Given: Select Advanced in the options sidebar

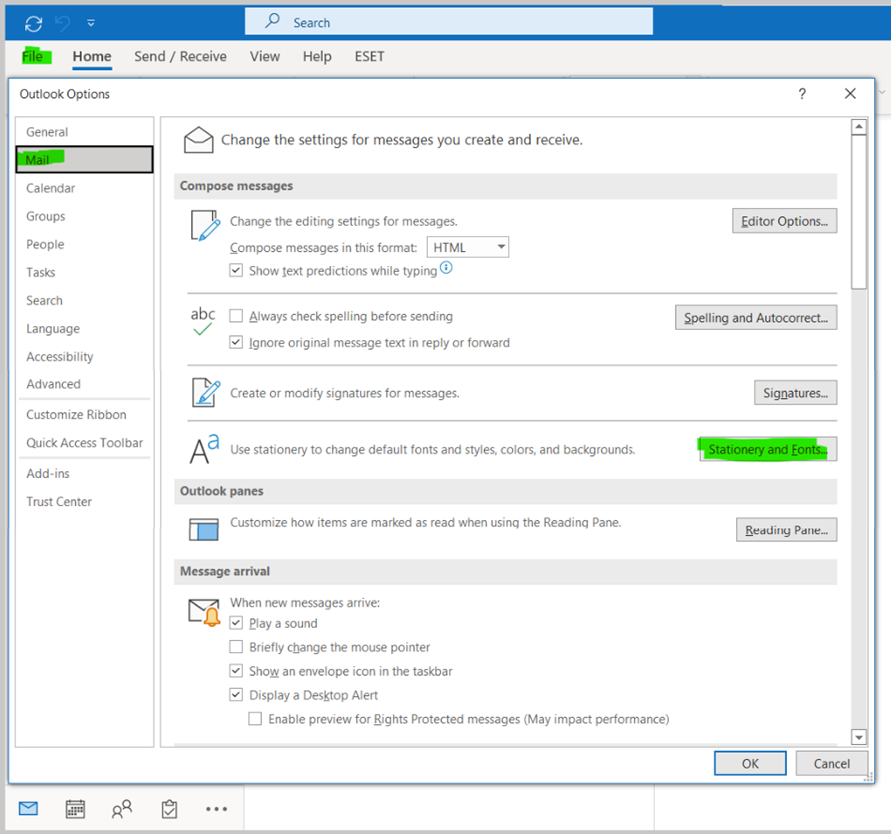Looking at the screenshot, I should pos(53,384).
